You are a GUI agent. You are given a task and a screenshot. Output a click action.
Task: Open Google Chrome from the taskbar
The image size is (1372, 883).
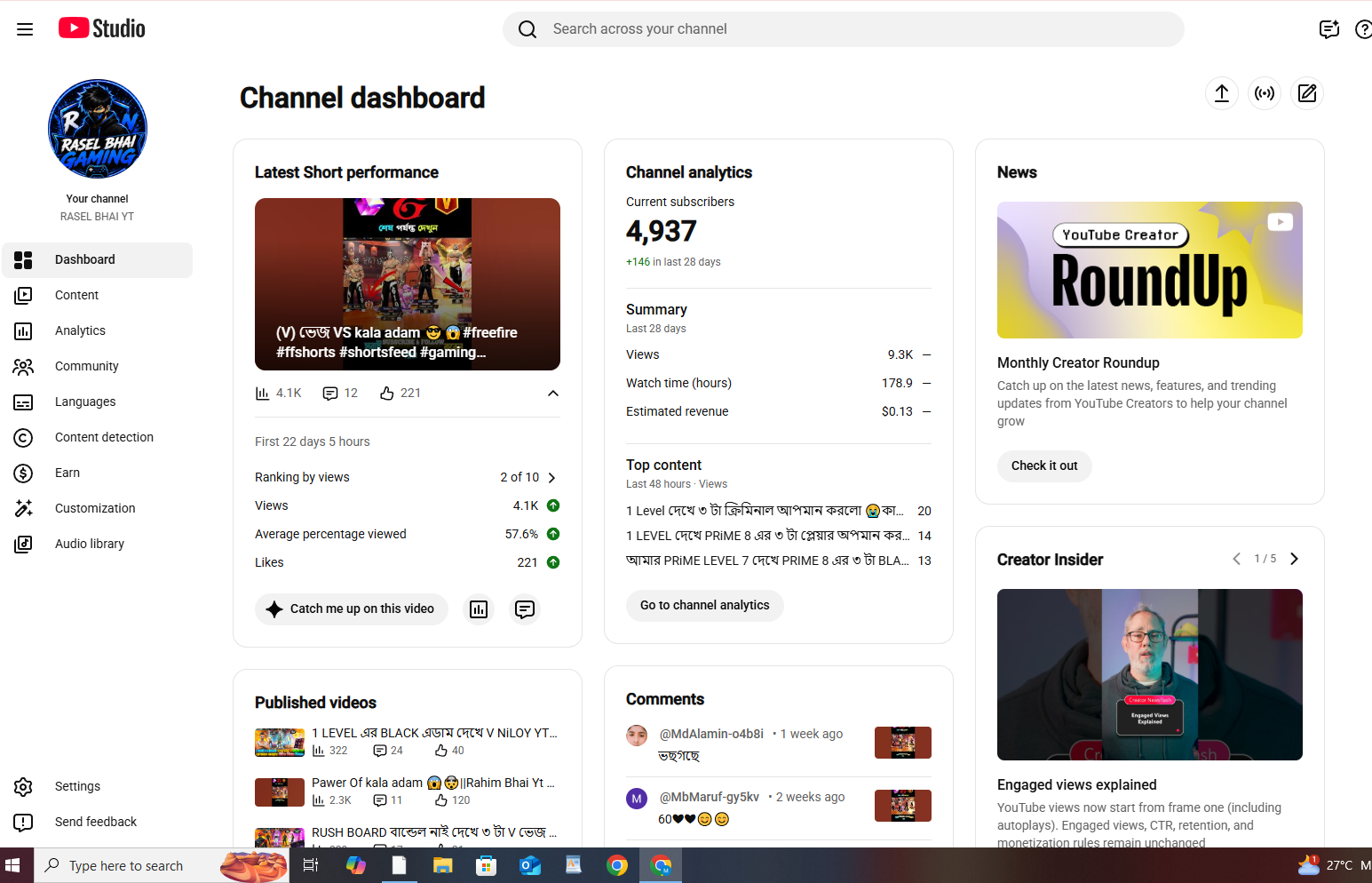point(617,865)
